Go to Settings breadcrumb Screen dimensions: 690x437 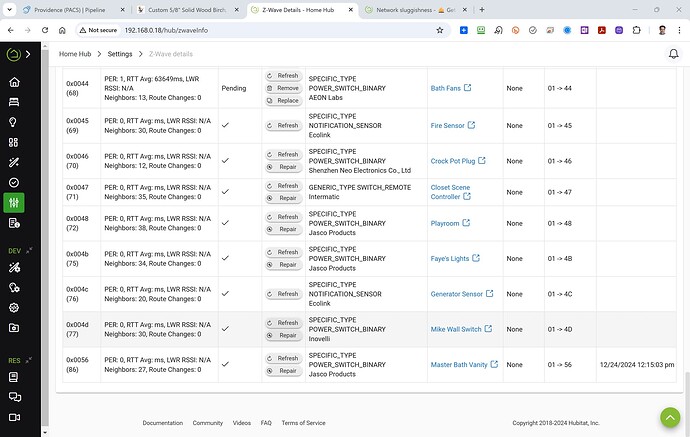[120, 54]
